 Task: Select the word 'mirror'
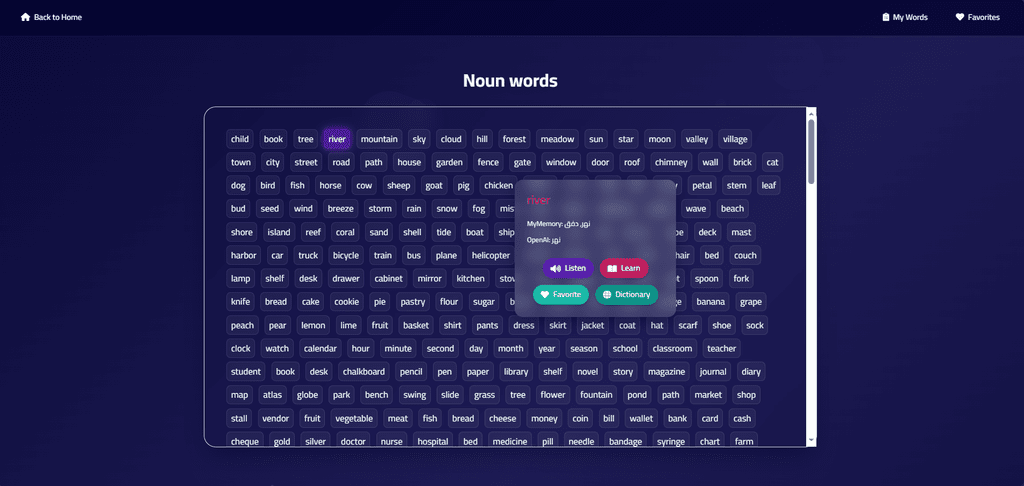tap(429, 279)
